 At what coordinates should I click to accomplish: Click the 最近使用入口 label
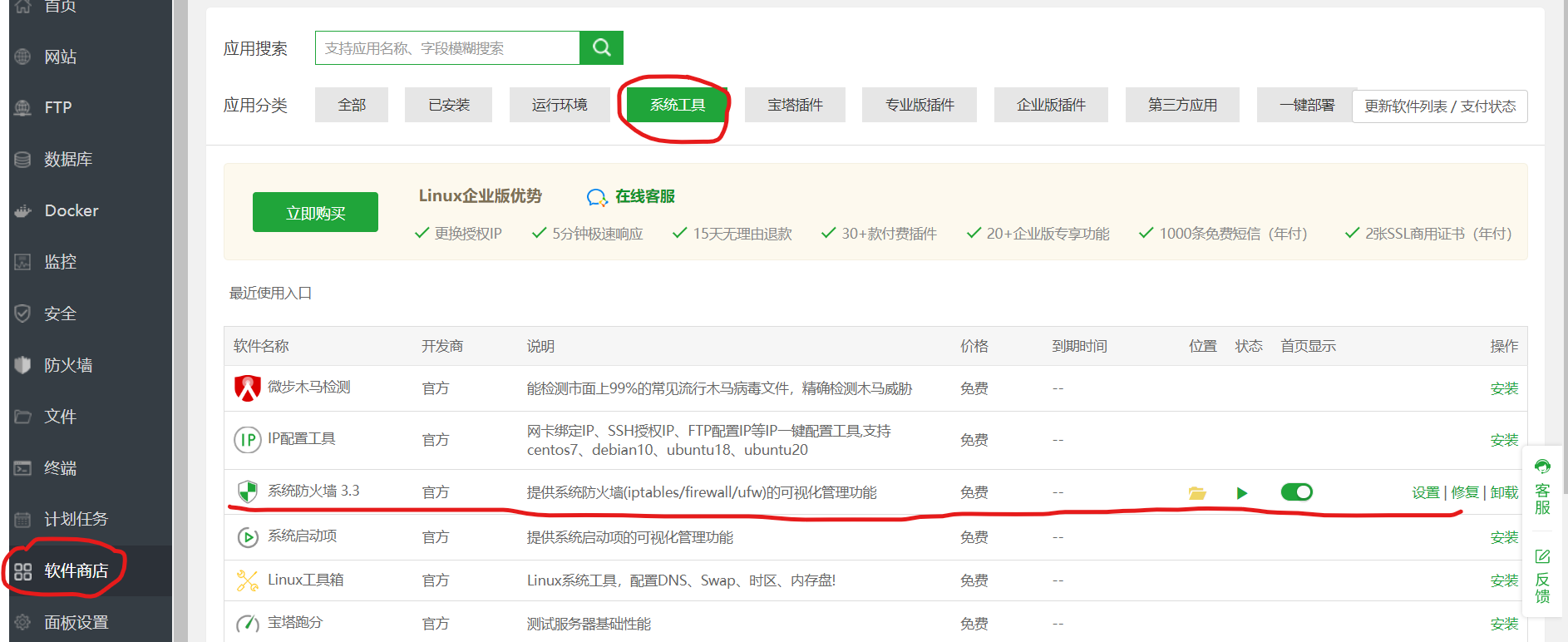point(270,293)
